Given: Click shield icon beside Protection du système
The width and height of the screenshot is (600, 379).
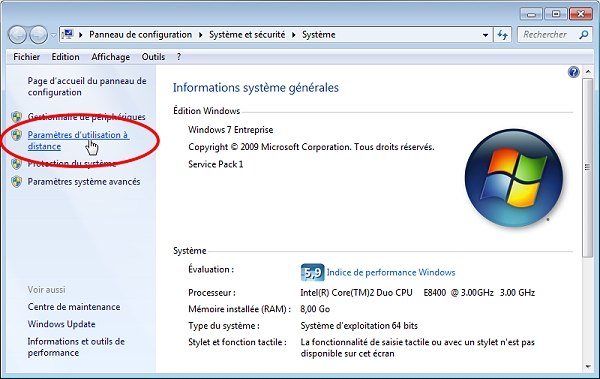Looking at the screenshot, I should (16, 164).
